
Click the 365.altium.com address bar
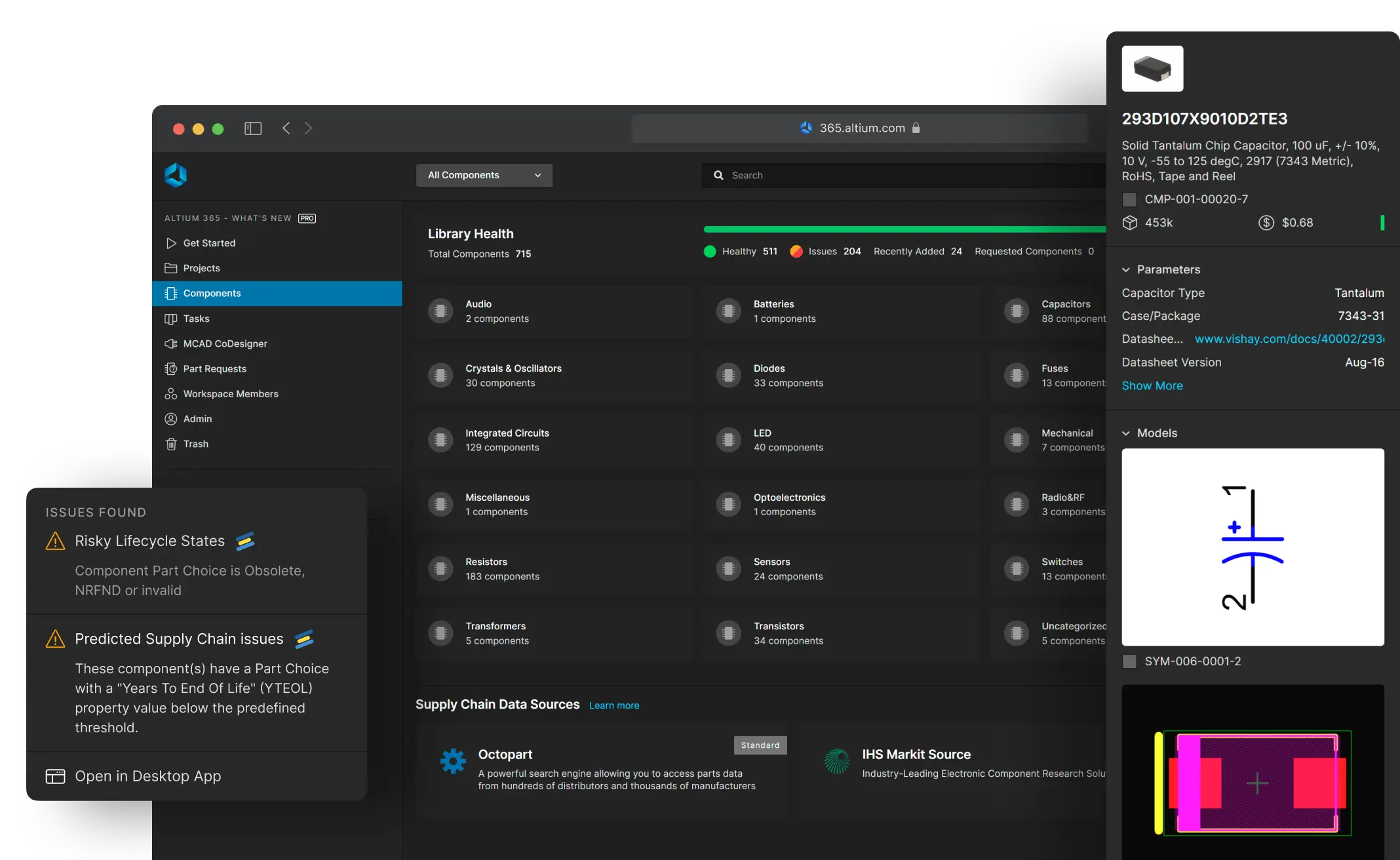point(859,128)
